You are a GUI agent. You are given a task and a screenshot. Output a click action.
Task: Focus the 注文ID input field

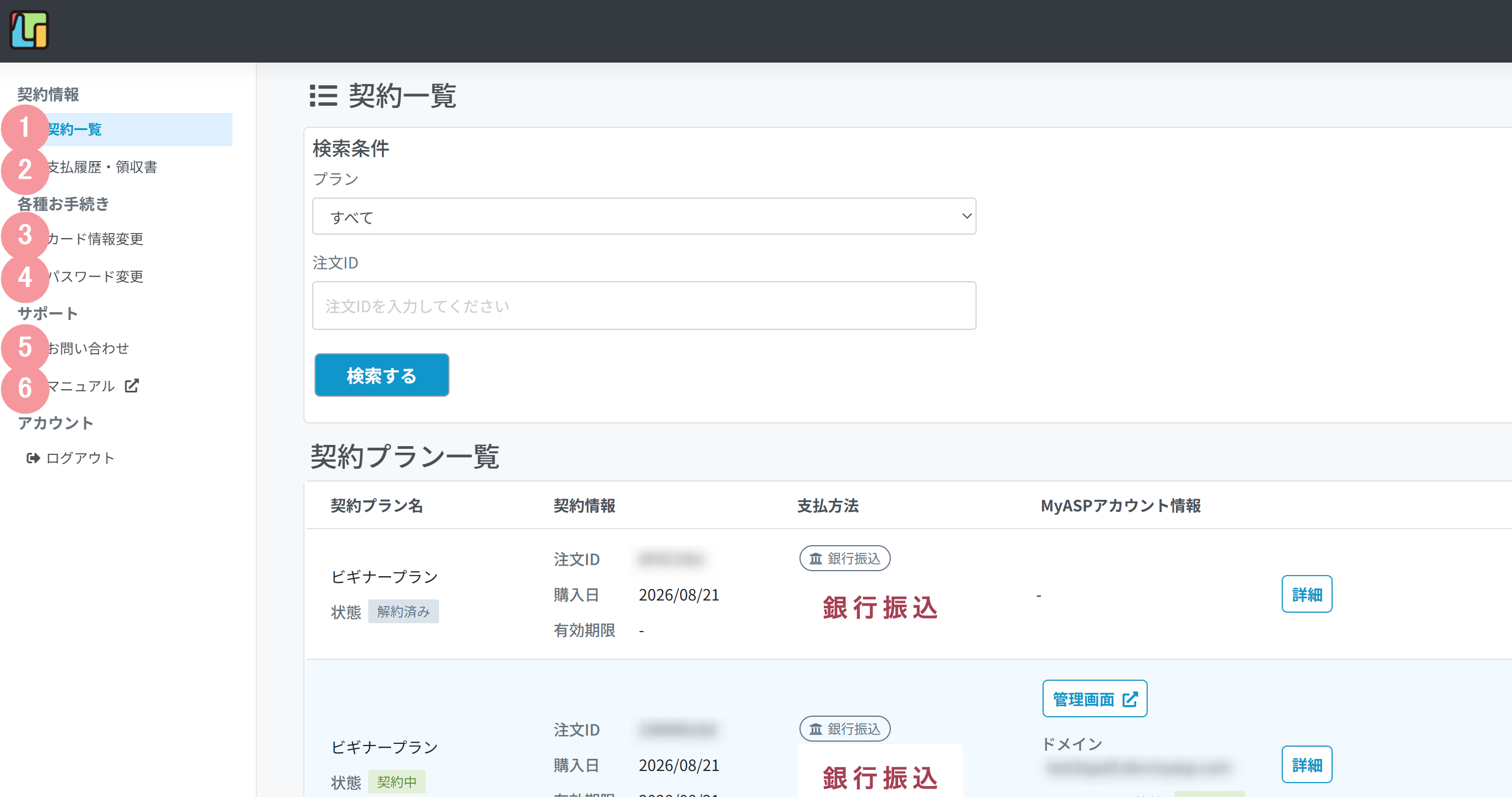point(644,306)
